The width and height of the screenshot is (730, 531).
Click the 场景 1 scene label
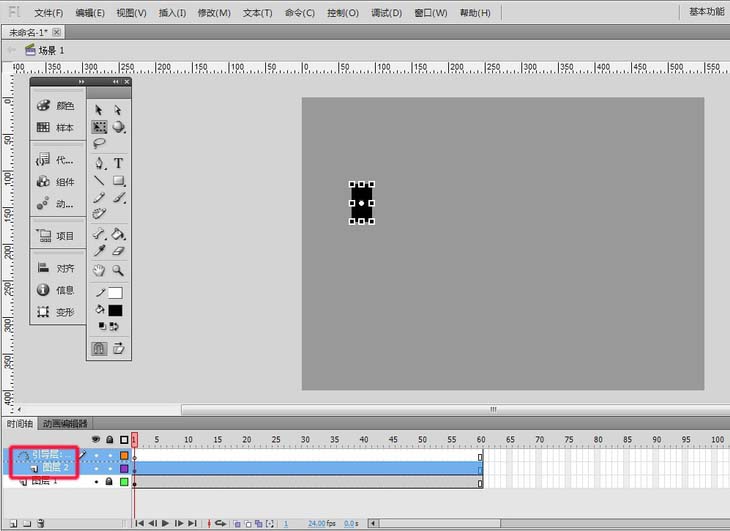pyautogui.click(x=51, y=50)
